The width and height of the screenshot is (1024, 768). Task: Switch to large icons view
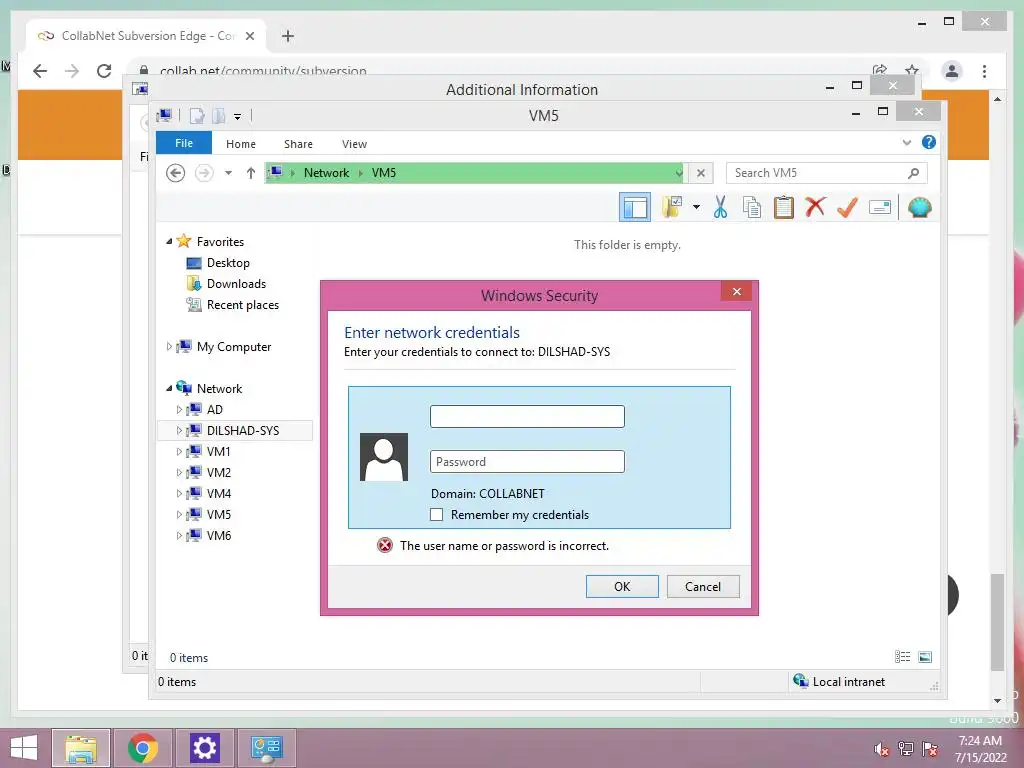coord(925,657)
